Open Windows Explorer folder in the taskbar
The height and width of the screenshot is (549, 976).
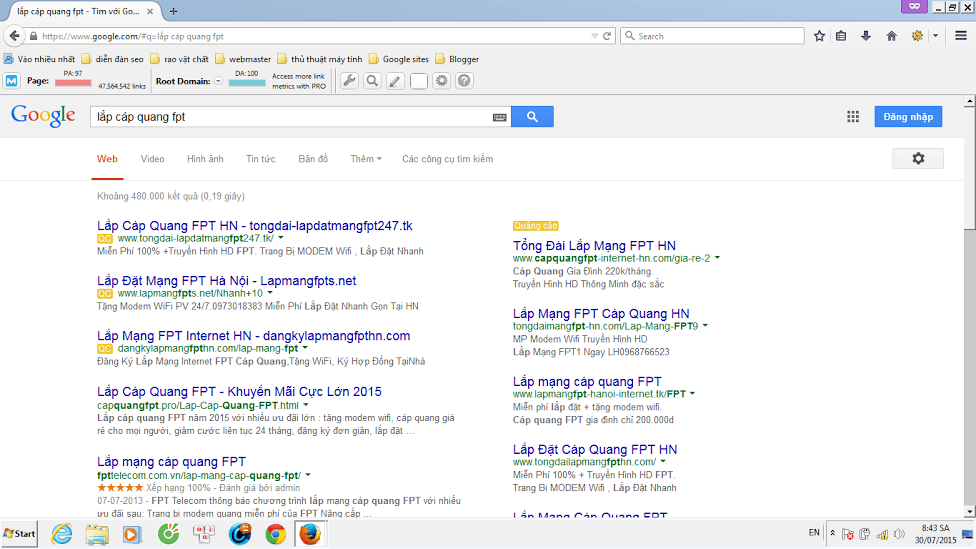coord(97,534)
